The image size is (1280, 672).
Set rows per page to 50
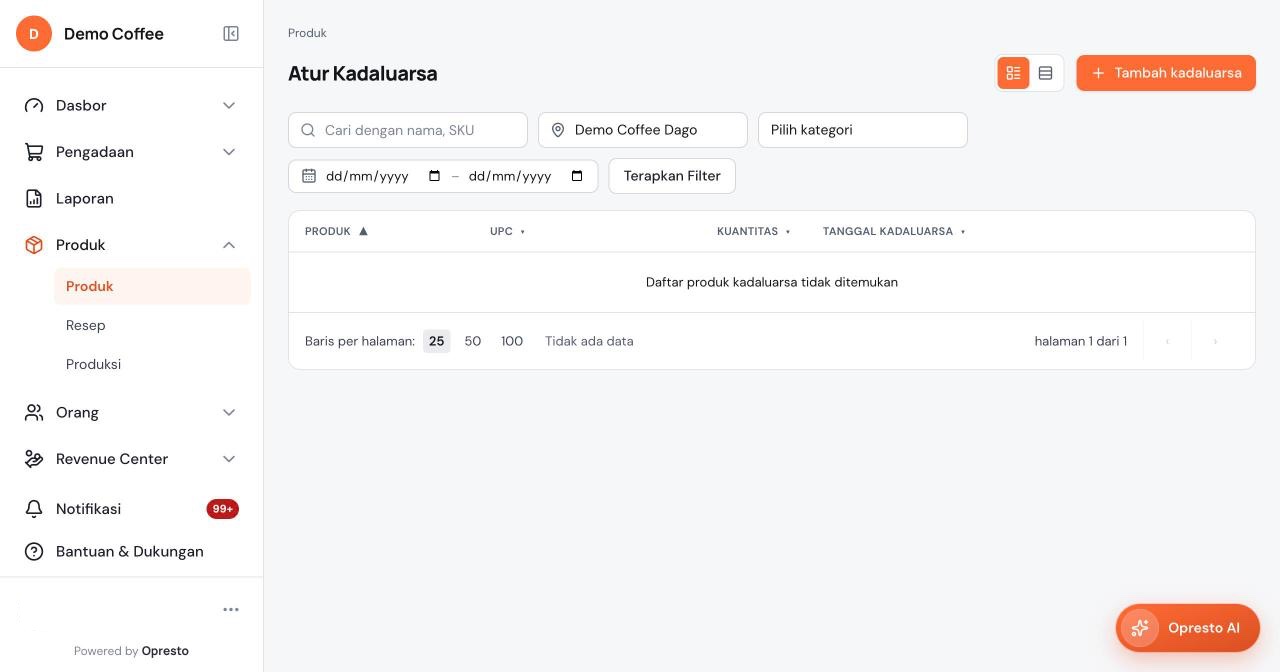pos(473,341)
